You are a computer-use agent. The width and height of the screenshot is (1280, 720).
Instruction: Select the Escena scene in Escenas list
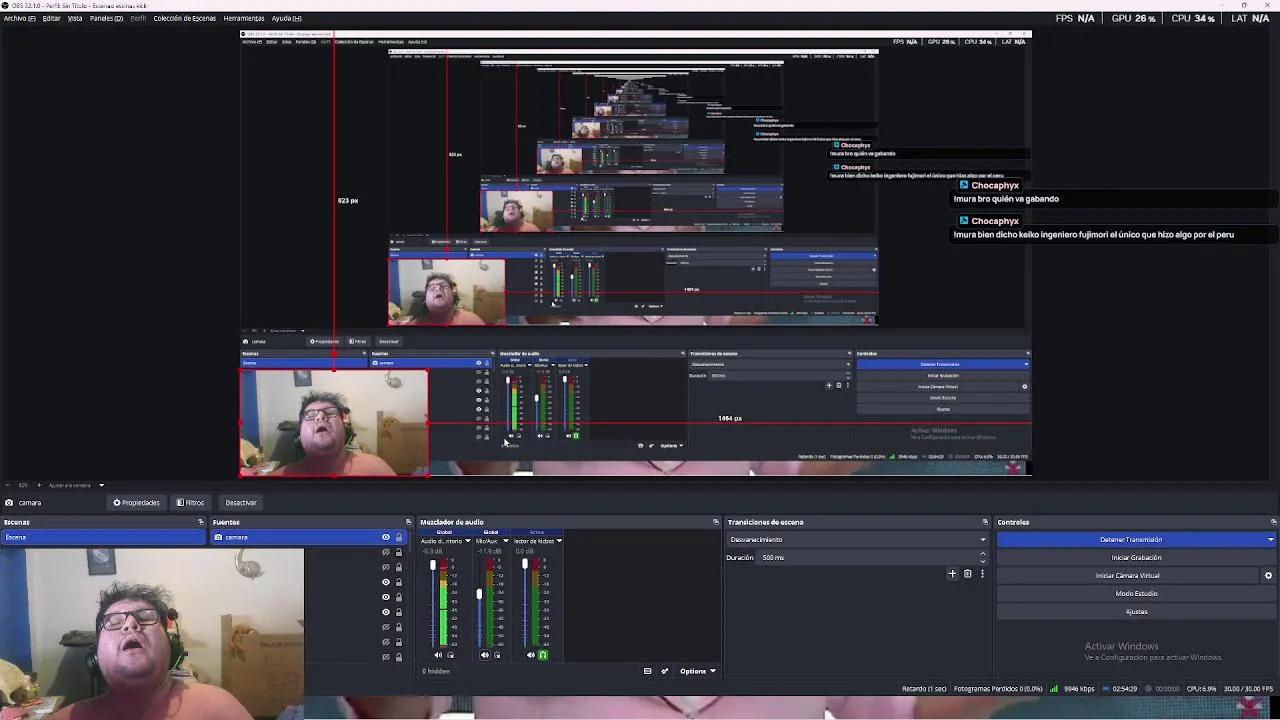pos(102,537)
